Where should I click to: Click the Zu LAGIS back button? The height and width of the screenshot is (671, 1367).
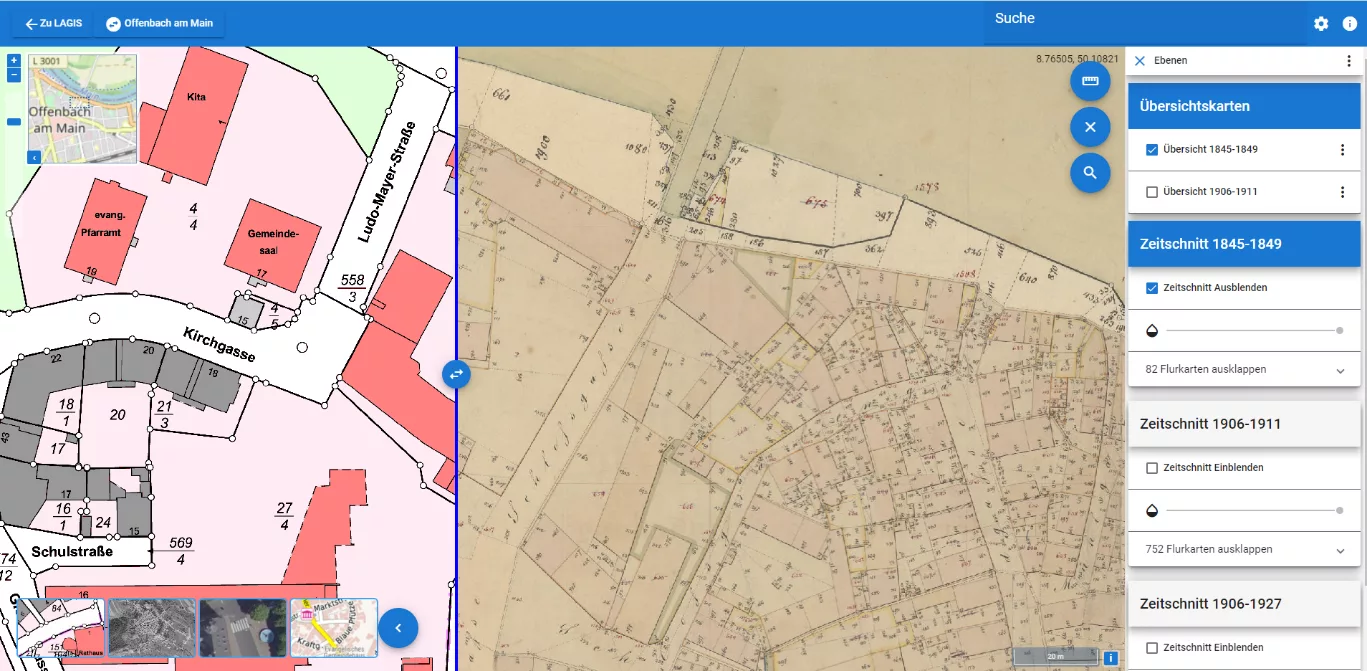[53, 24]
